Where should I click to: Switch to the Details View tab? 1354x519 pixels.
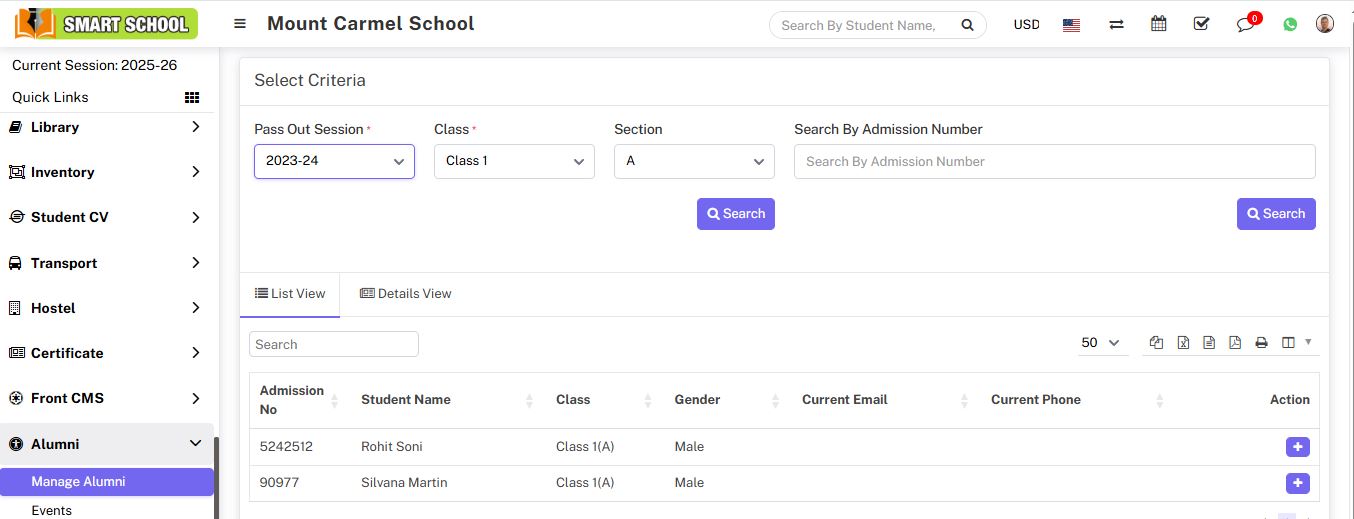tap(405, 294)
